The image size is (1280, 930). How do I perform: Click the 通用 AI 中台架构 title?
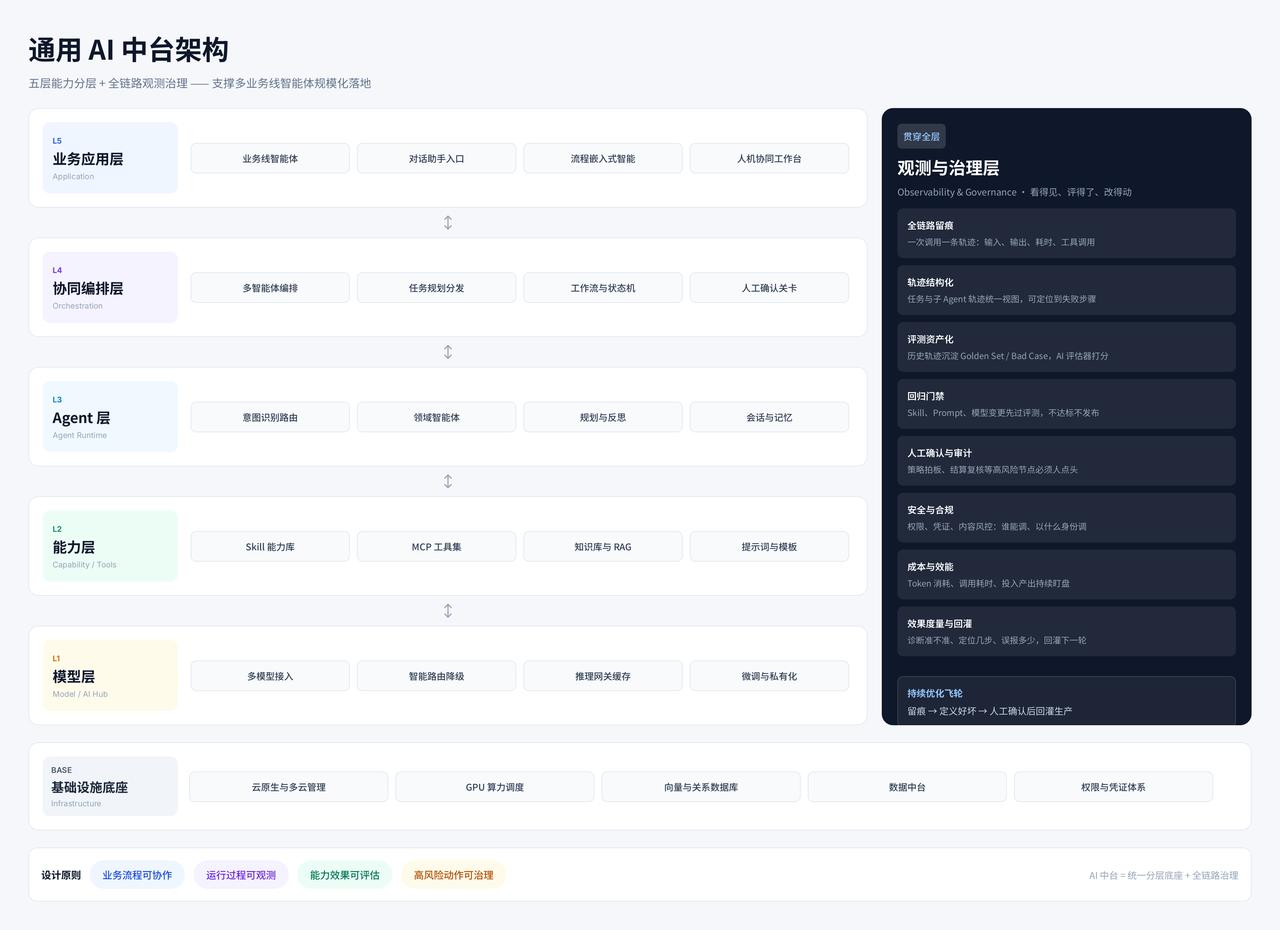[x=129, y=50]
